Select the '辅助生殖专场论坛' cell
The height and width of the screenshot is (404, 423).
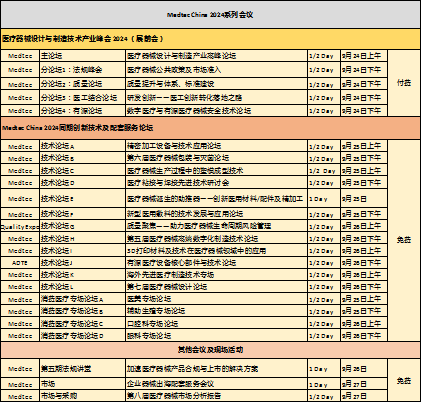coord(216,311)
